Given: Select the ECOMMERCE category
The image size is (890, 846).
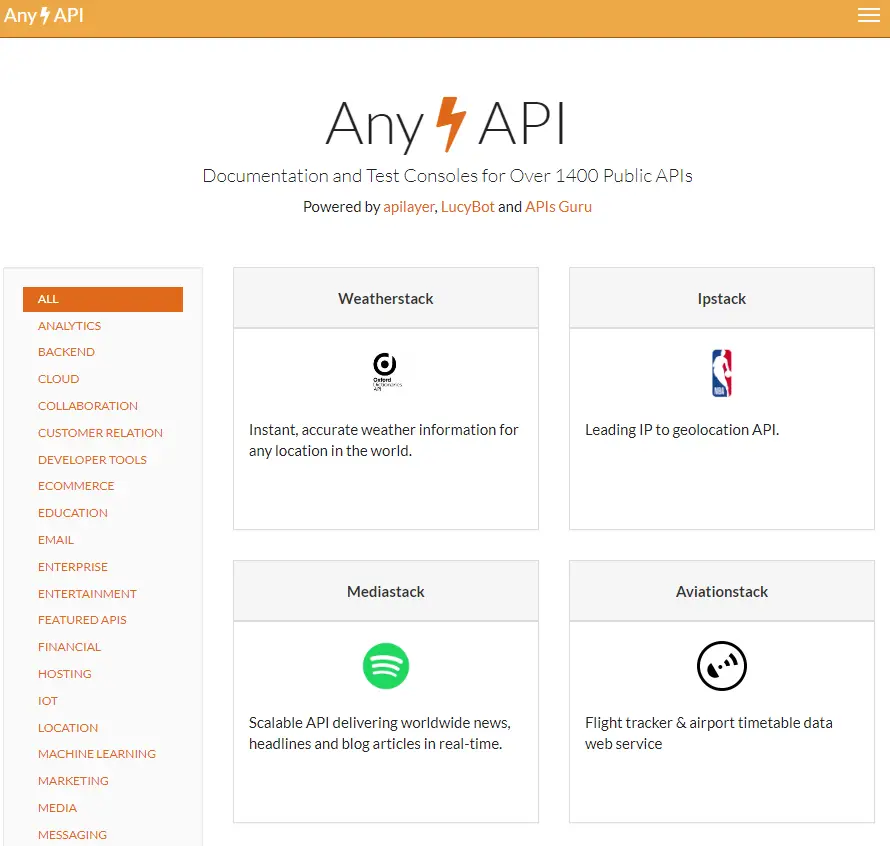Looking at the screenshot, I should [76, 485].
